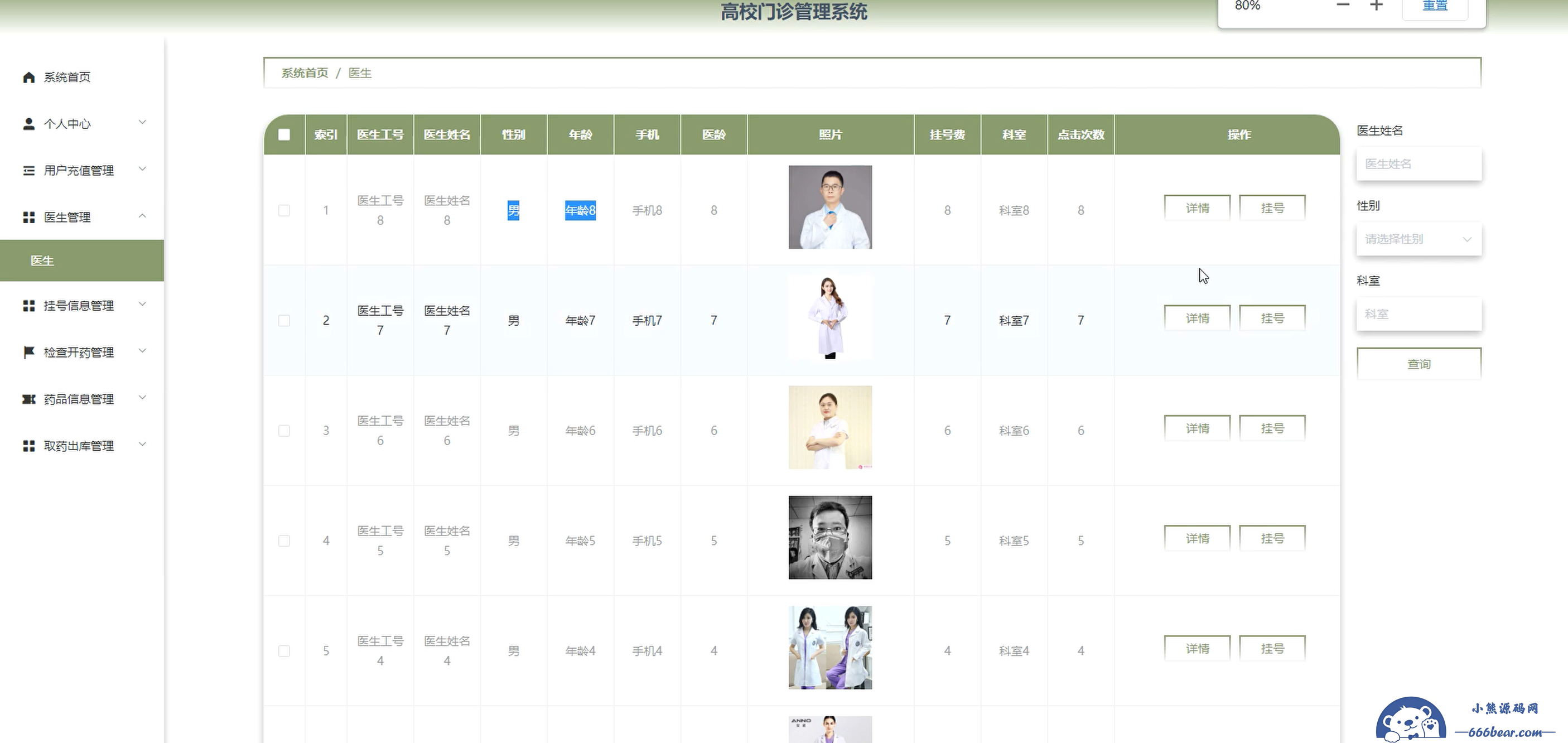Click 挂号 for 医生姓名7

[1272, 319]
